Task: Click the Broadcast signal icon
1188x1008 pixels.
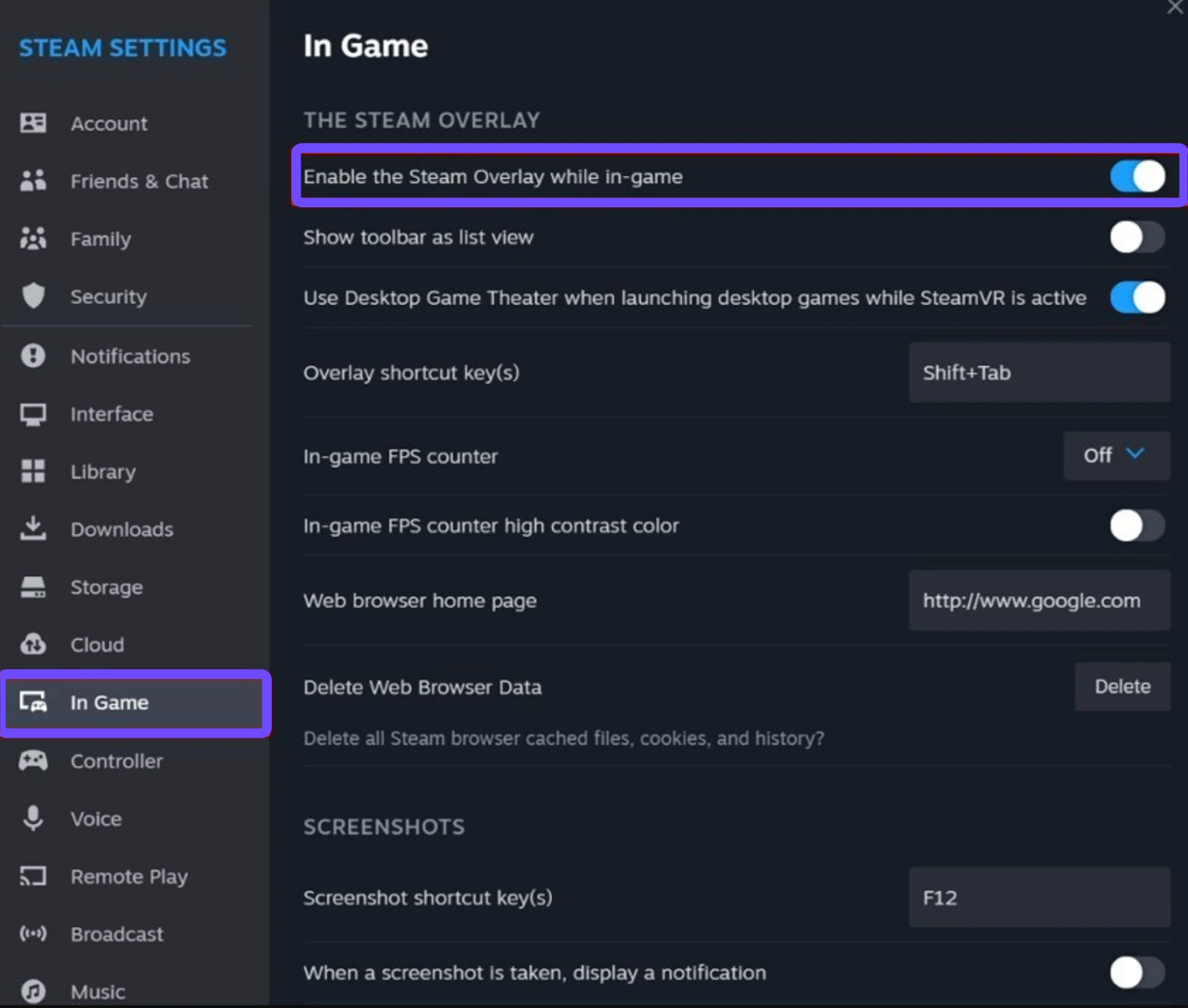Action: coord(33,934)
